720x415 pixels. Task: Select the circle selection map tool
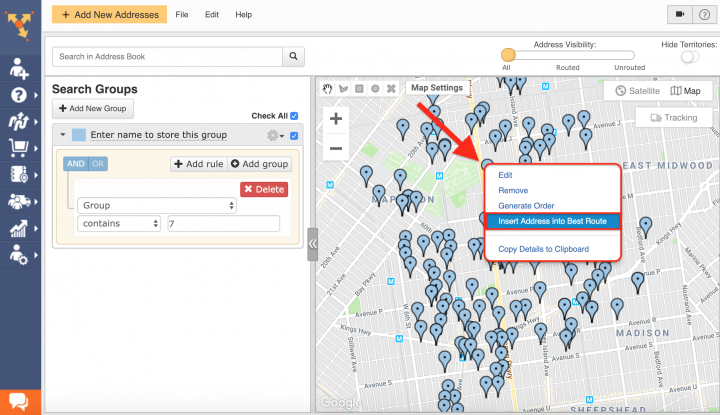375,89
